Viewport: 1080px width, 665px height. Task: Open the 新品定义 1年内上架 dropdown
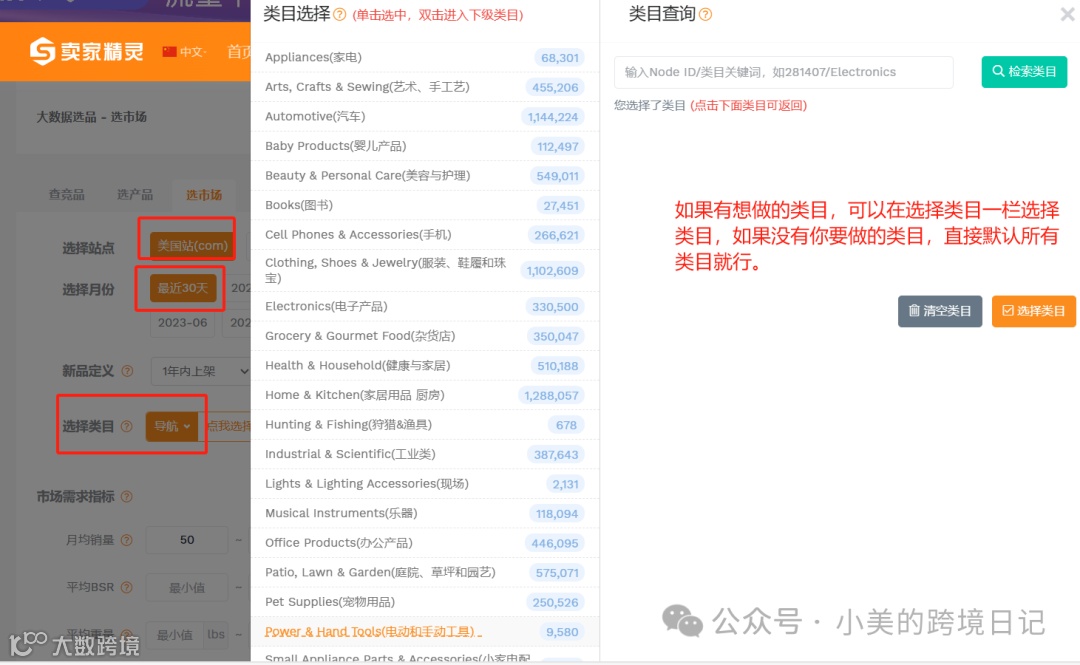(x=200, y=371)
